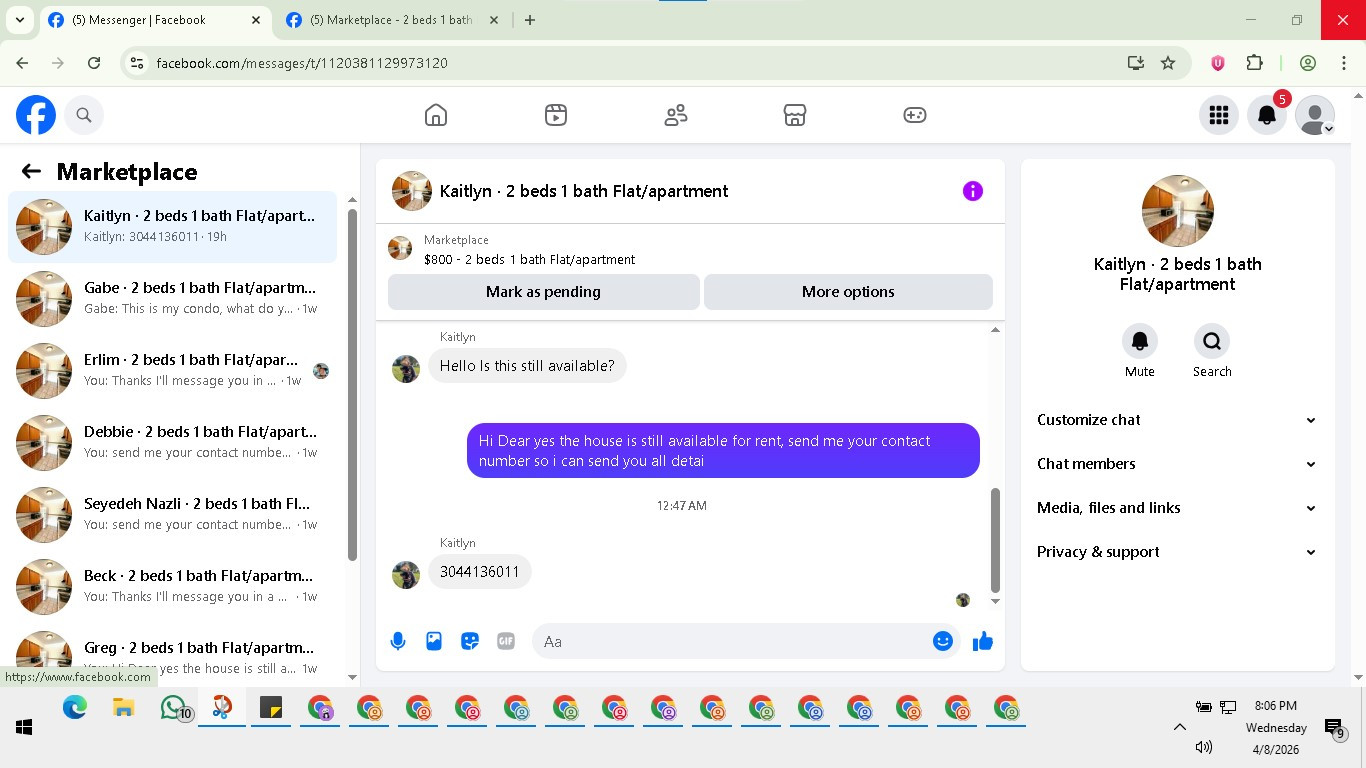Click the Facebook logo icon
1366x768 pixels.
[x=36, y=115]
